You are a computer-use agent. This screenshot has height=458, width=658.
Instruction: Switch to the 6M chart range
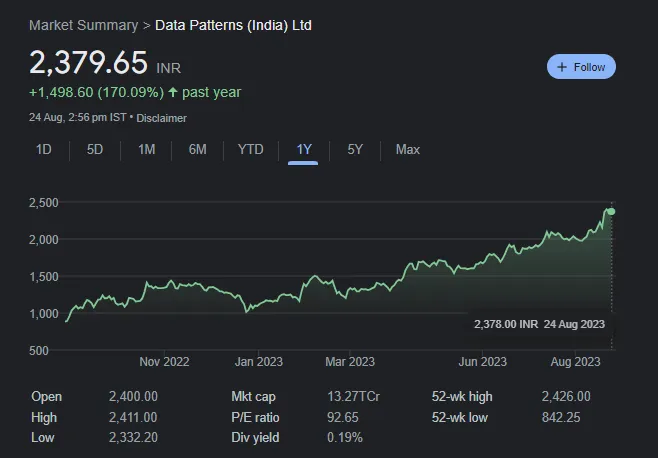click(x=197, y=149)
